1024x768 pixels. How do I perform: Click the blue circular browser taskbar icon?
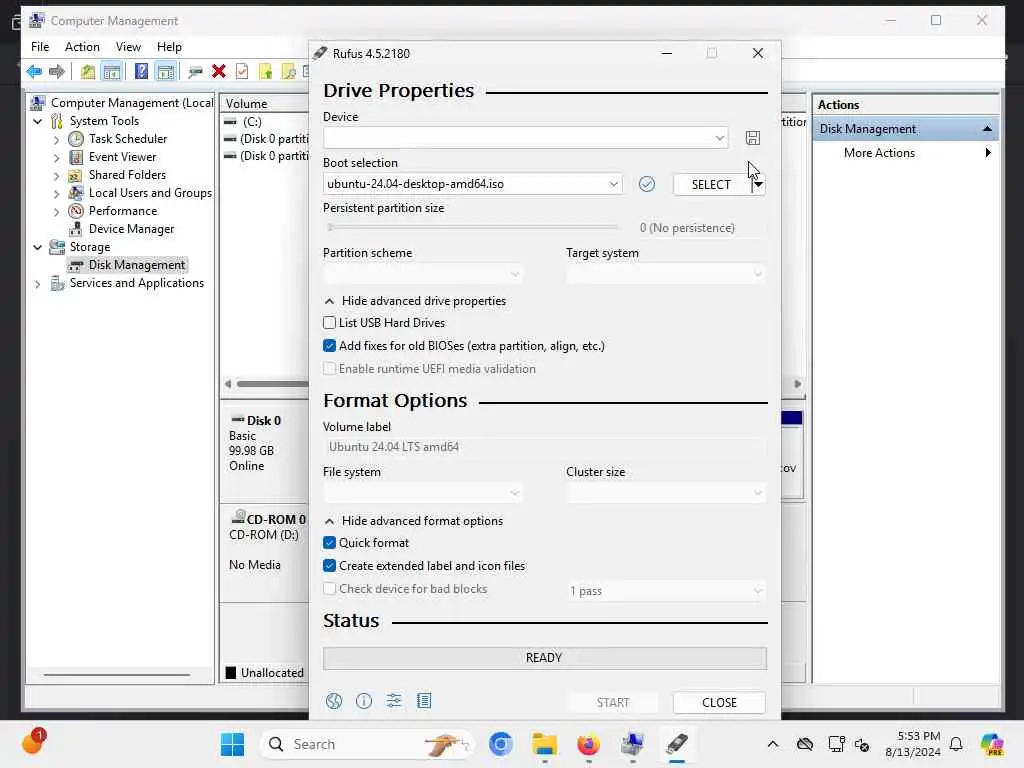click(x=500, y=744)
